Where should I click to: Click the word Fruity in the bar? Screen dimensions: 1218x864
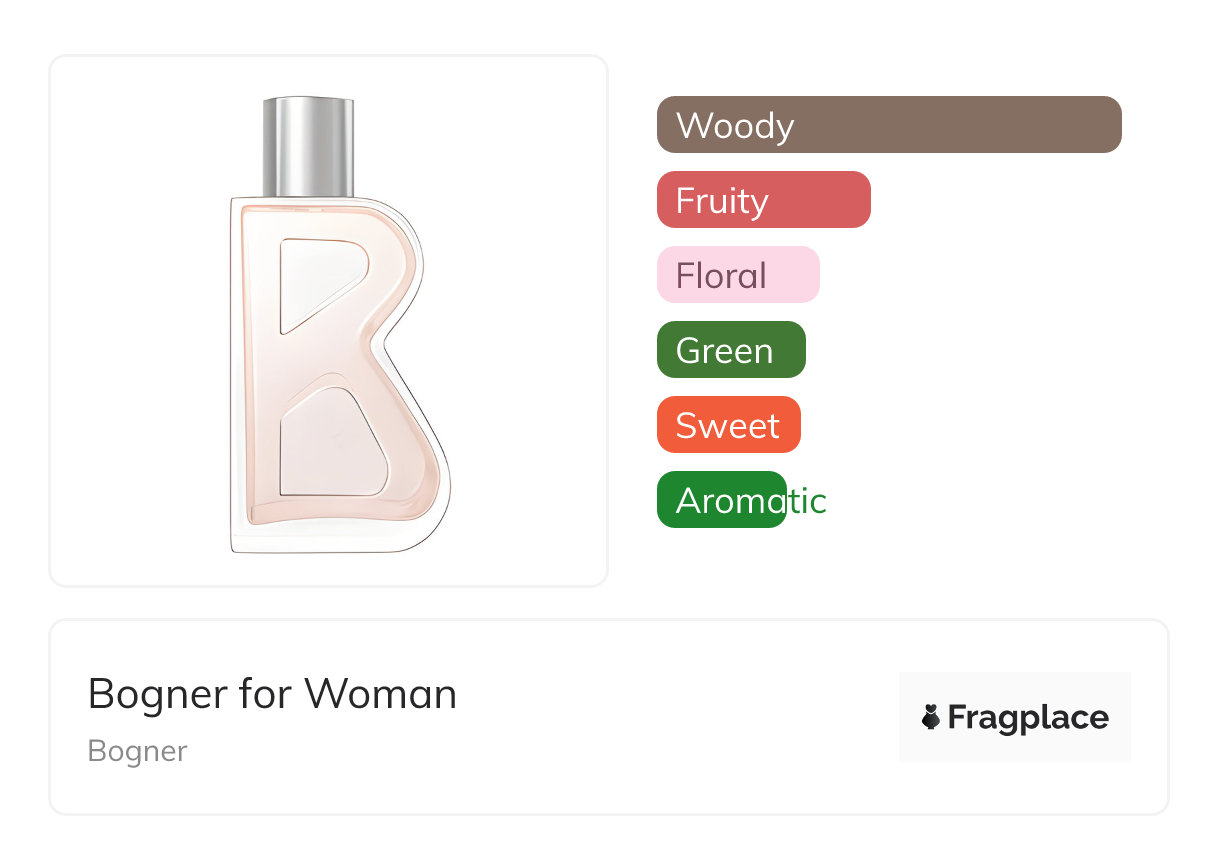722,201
